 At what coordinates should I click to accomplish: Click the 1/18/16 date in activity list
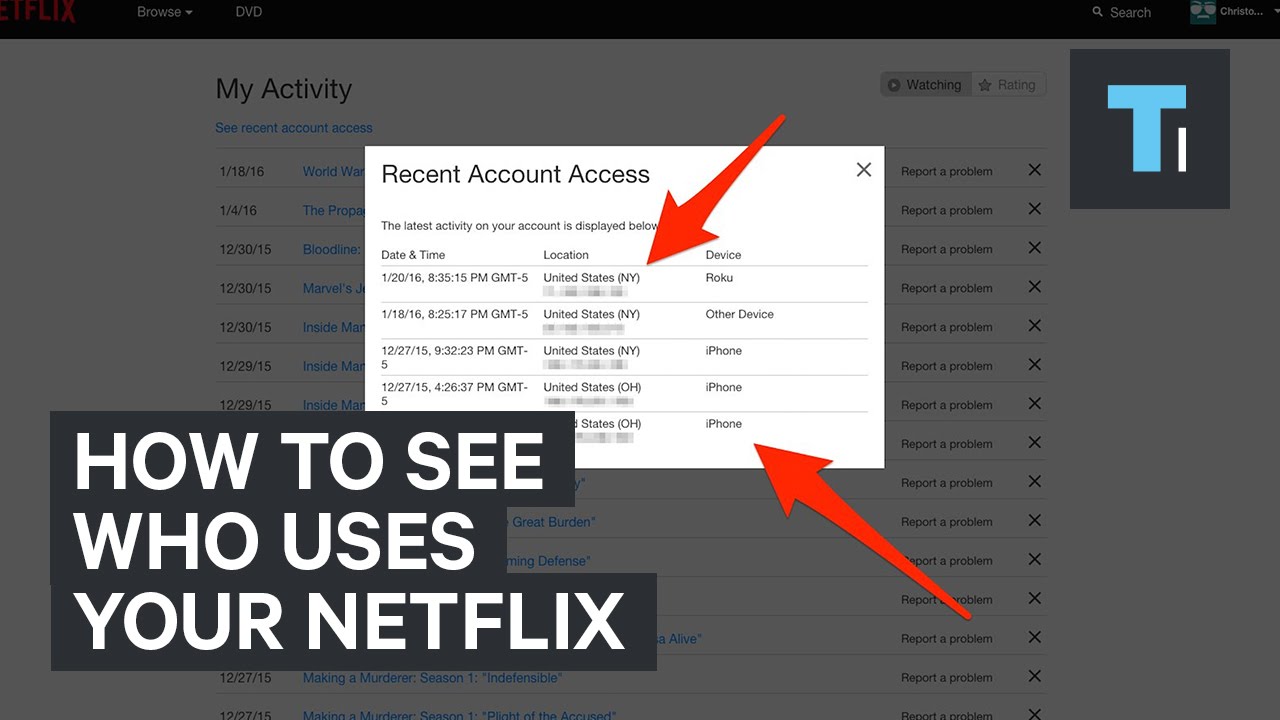pyautogui.click(x=242, y=171)
